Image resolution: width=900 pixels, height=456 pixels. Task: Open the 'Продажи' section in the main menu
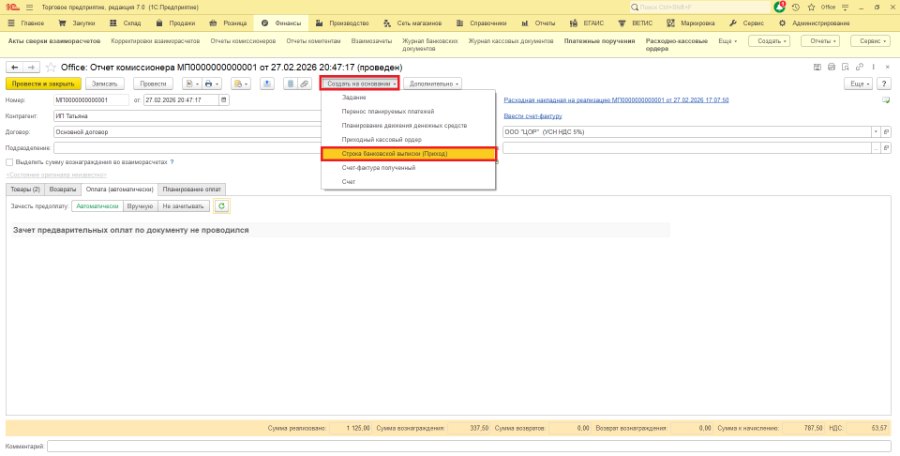(176, 24)
